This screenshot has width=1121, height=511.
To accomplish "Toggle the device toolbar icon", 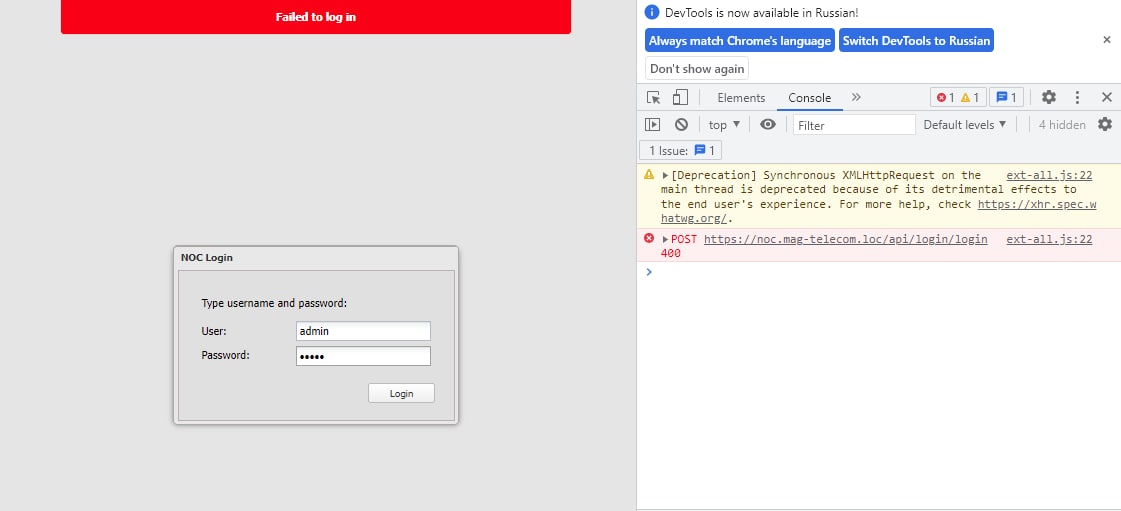I will 680,97.
